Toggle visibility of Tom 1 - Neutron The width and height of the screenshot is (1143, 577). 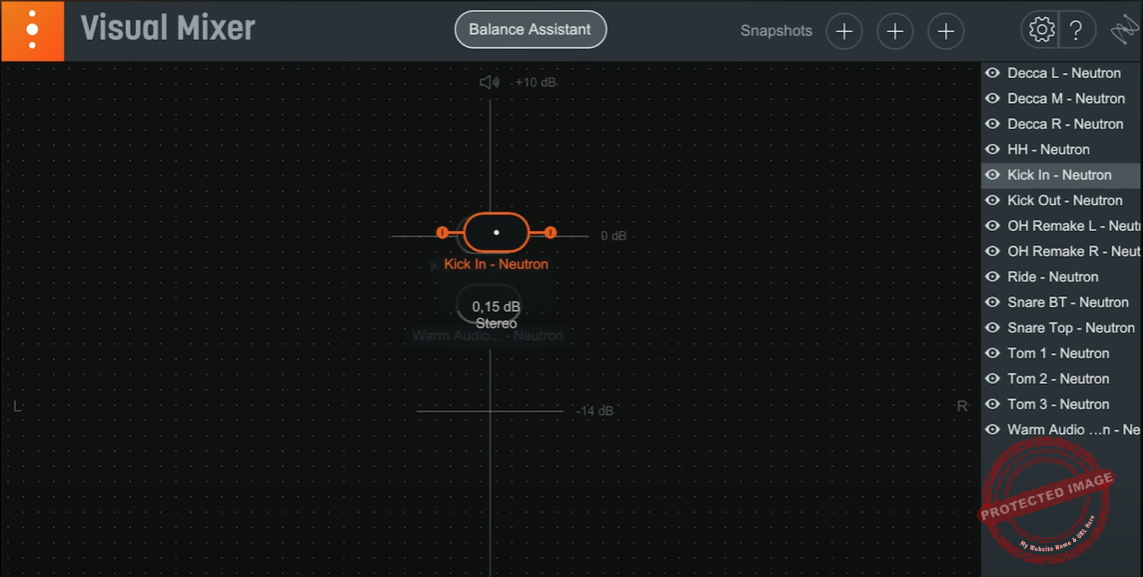[992, 353]
